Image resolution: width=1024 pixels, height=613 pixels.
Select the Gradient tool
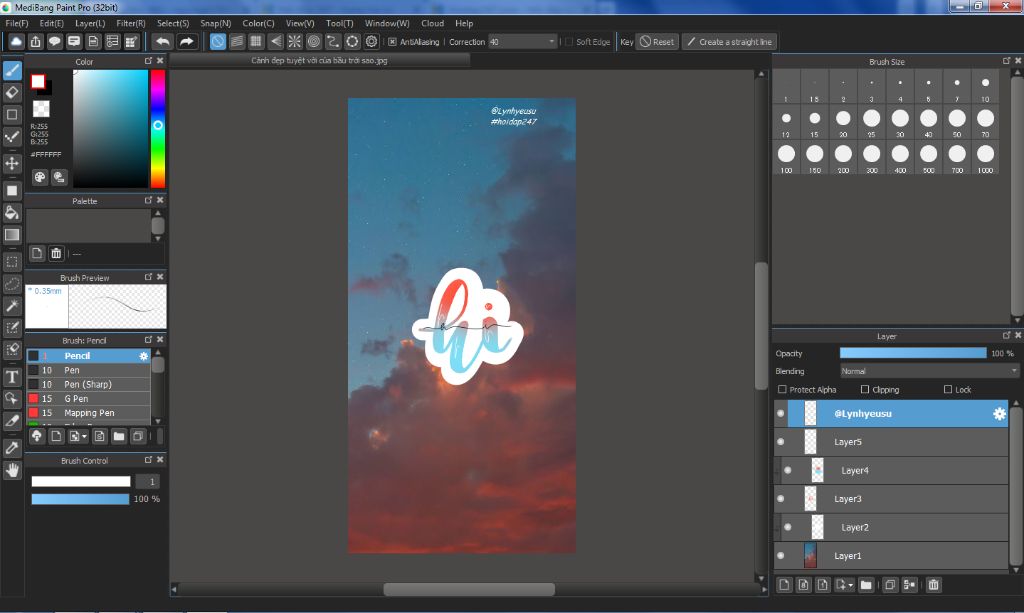(12, 235)
